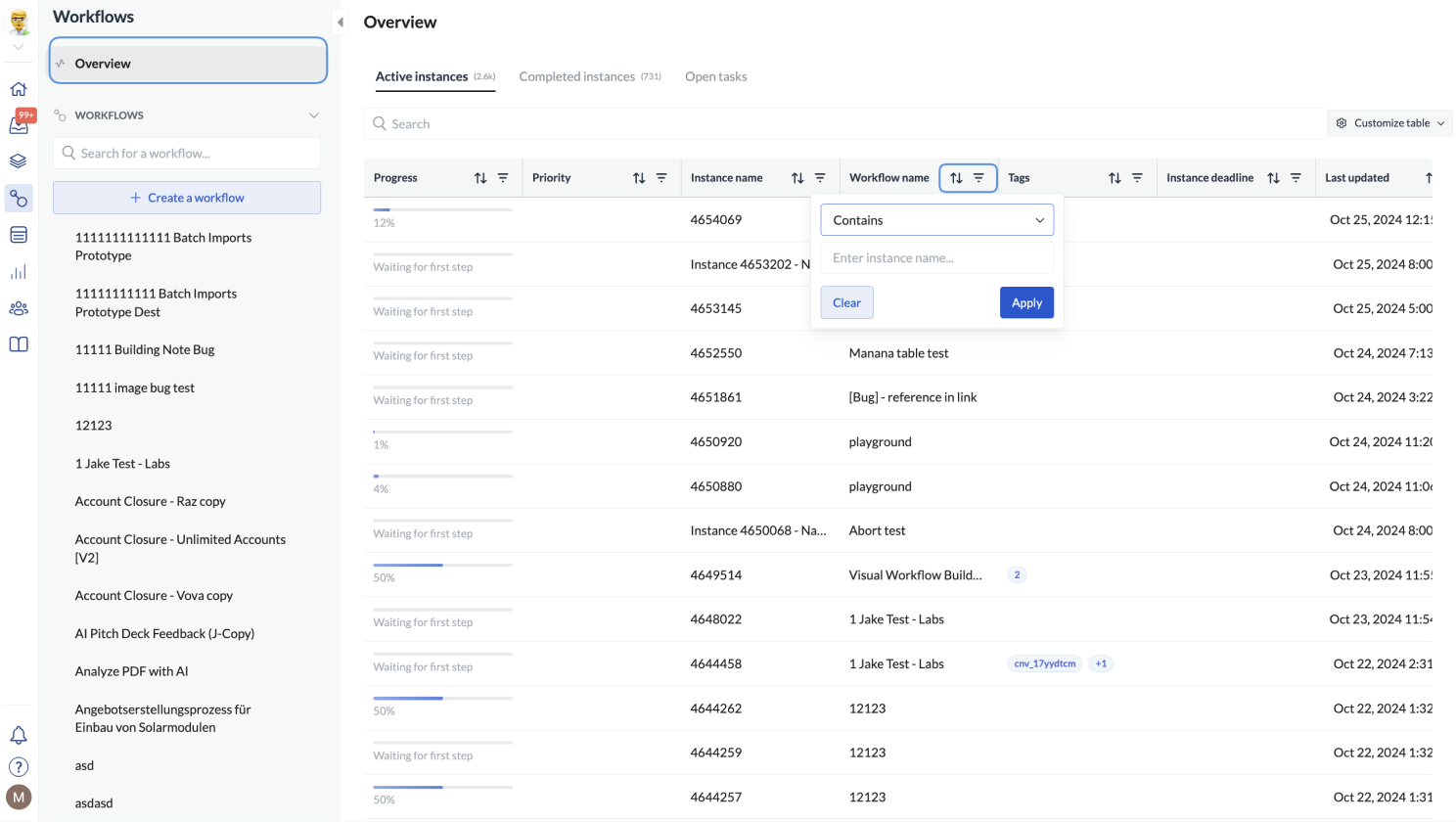
Task: Sort by Last updated column
Action: [x=1428, y=178]
